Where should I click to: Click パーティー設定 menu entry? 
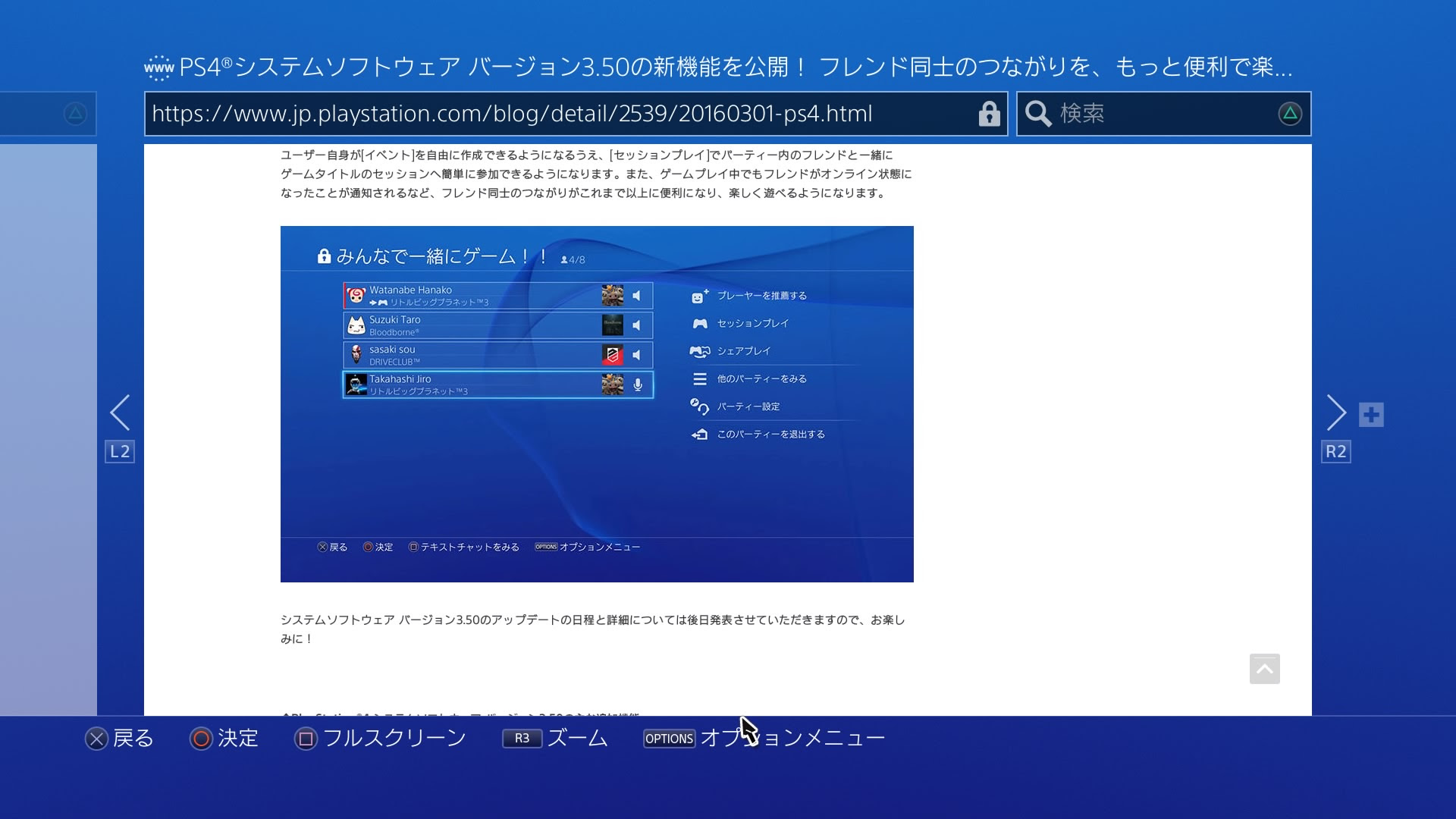pyautogui.click(x=748, y=406)
